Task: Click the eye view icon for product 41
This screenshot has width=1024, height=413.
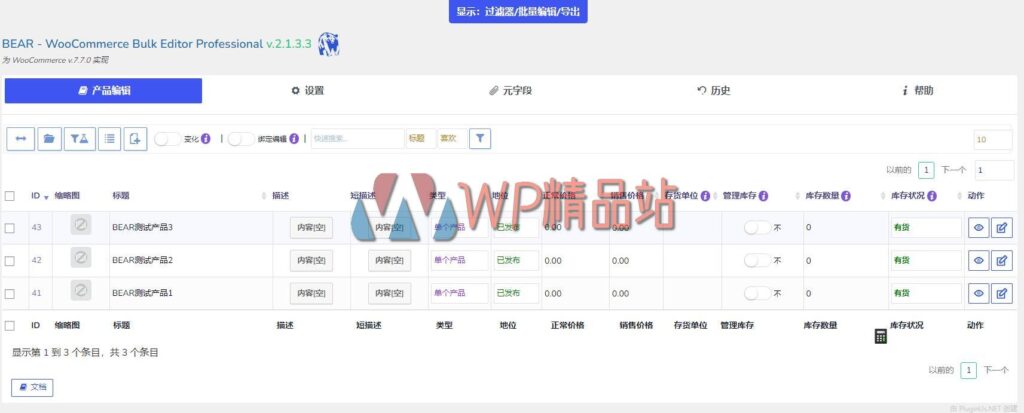Action: coord(978,293)
